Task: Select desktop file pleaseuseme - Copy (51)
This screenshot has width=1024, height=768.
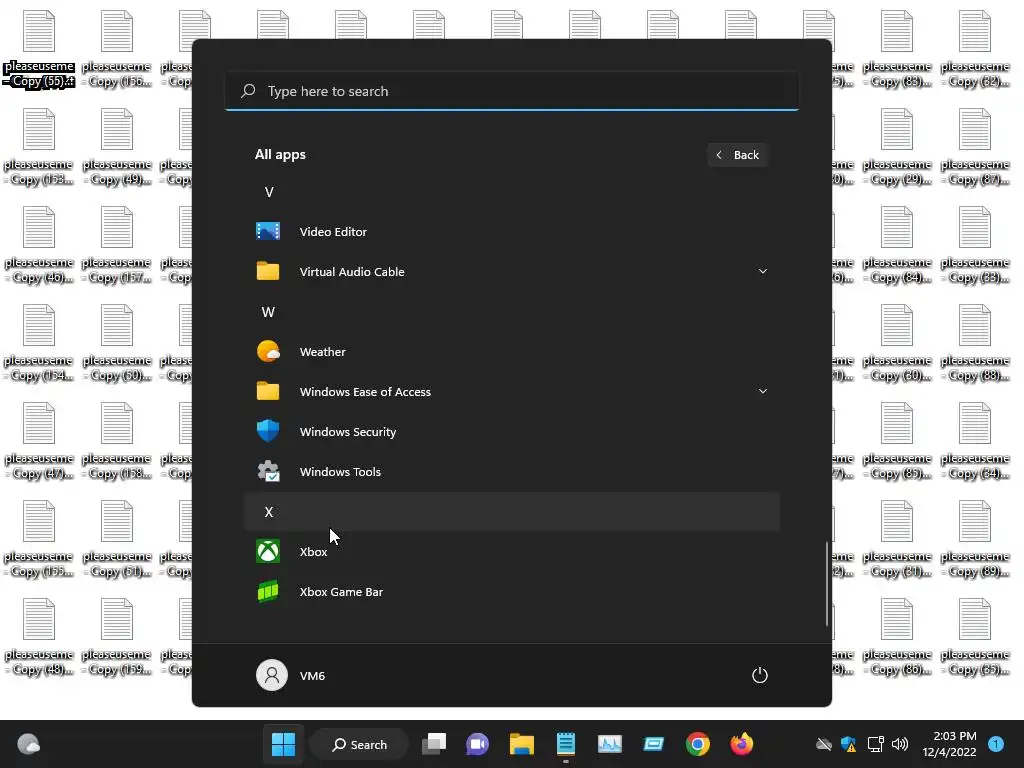Action: tap(117, 539)
